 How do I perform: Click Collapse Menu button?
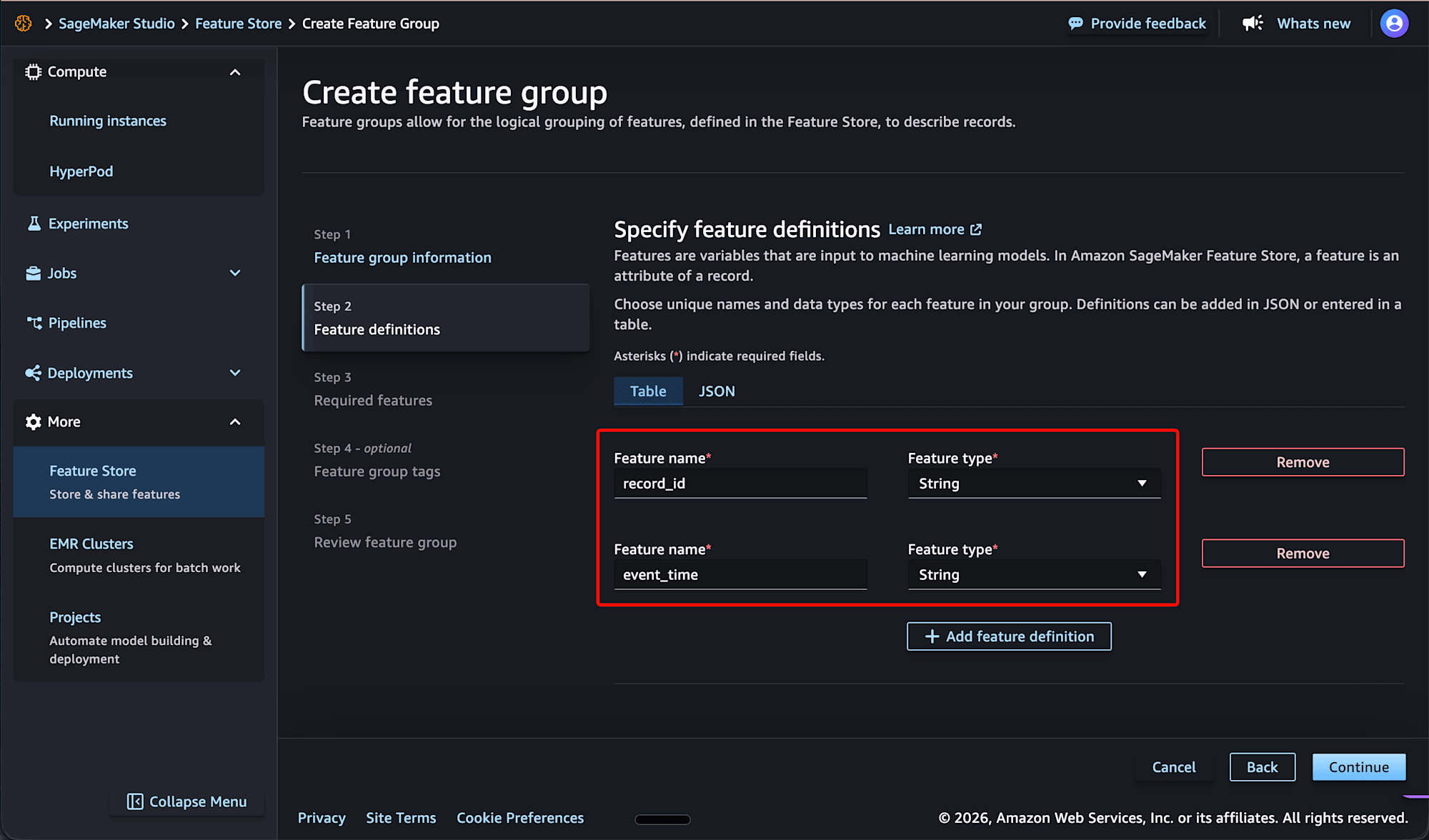(187, 801)
